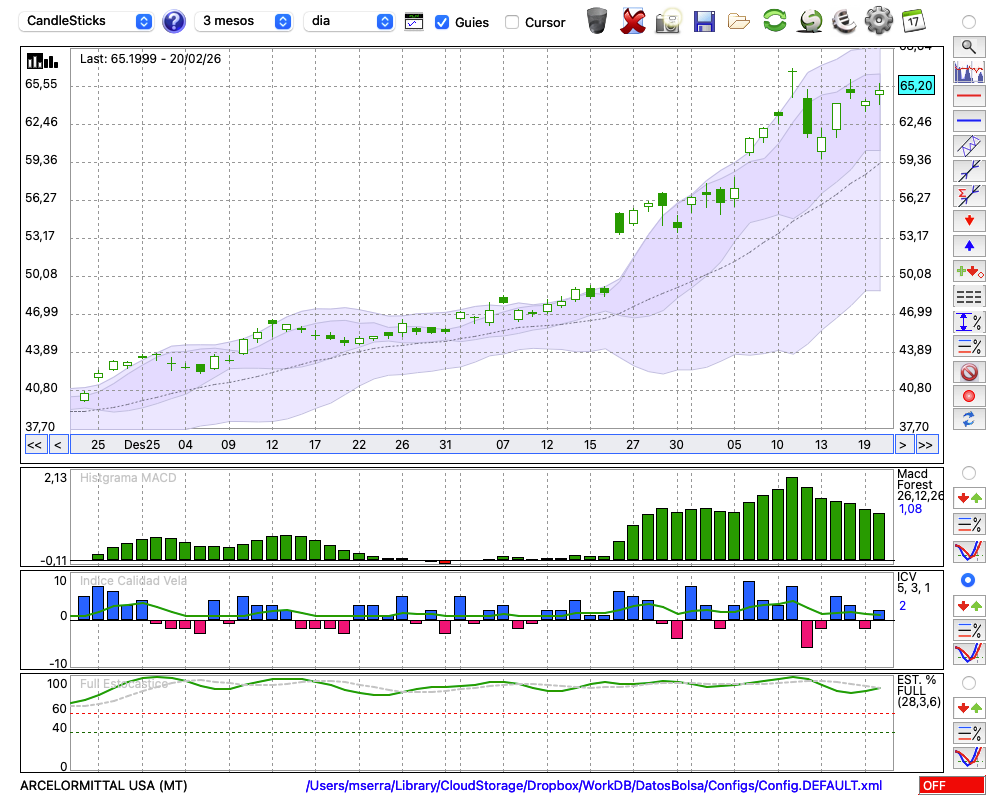This screenshot has height=800, width=1000.
Task: Select the red horizontal line tool
Action: point(968,96)
